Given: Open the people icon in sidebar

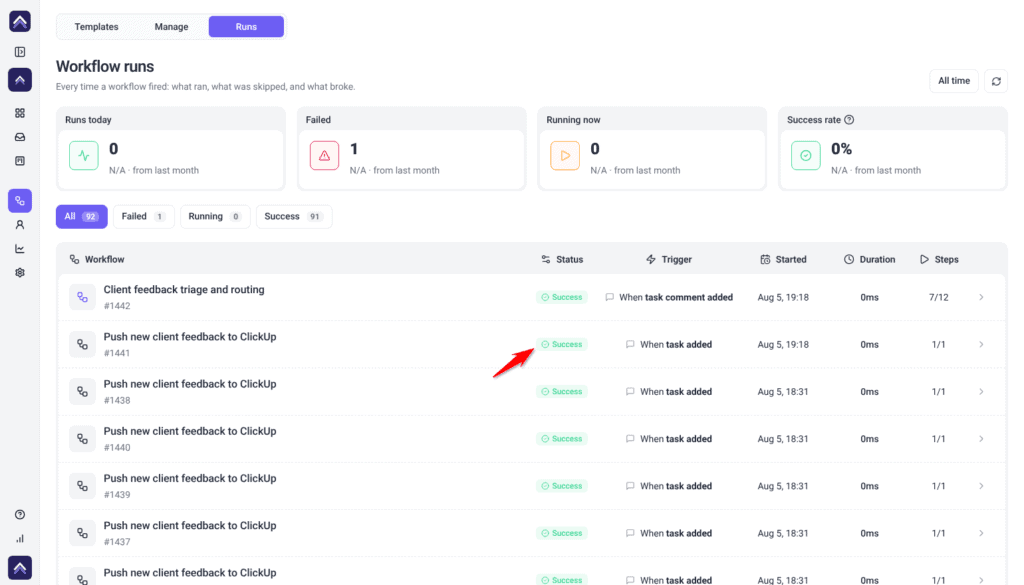Looking at the screenshot, I should pyautogui.click(x=20, y=225).
